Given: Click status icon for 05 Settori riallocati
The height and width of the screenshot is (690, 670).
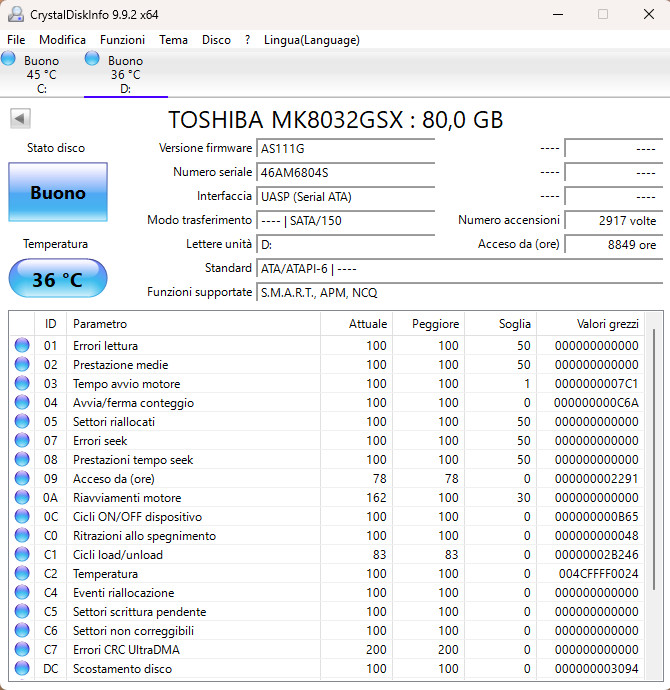Looking at the screenshot, I should pos(22,421).
